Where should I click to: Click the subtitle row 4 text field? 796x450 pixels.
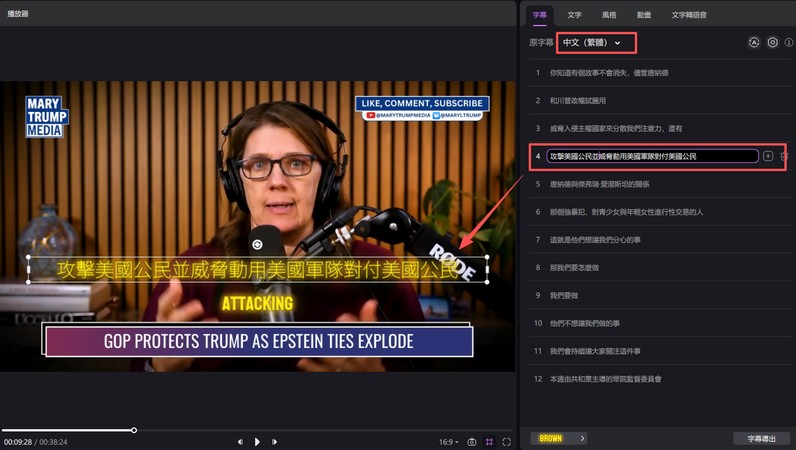(652, 156)
